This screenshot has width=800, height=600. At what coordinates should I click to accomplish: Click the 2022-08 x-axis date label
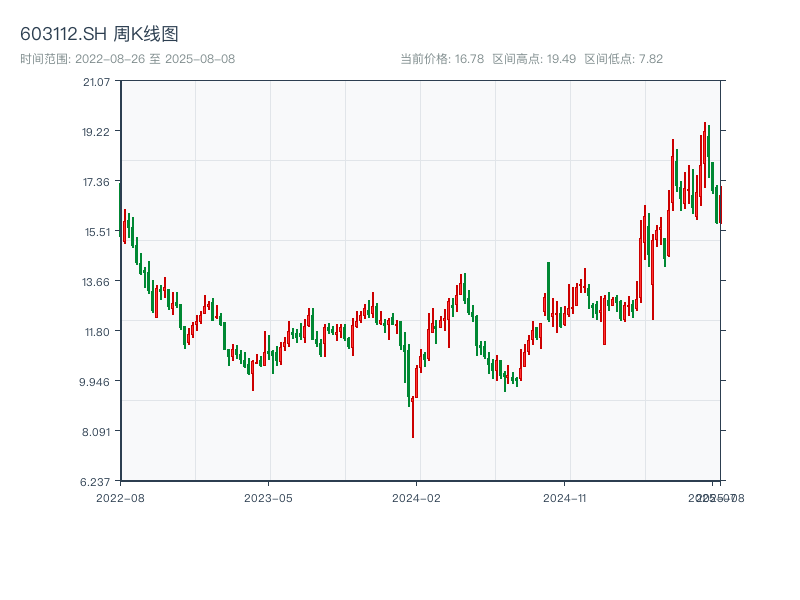[x=120, y=497]
